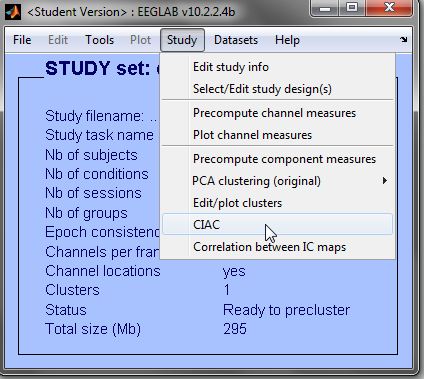
Task: Click the MATLAB logo icon in title bar
Action: (x=13, y=12)
